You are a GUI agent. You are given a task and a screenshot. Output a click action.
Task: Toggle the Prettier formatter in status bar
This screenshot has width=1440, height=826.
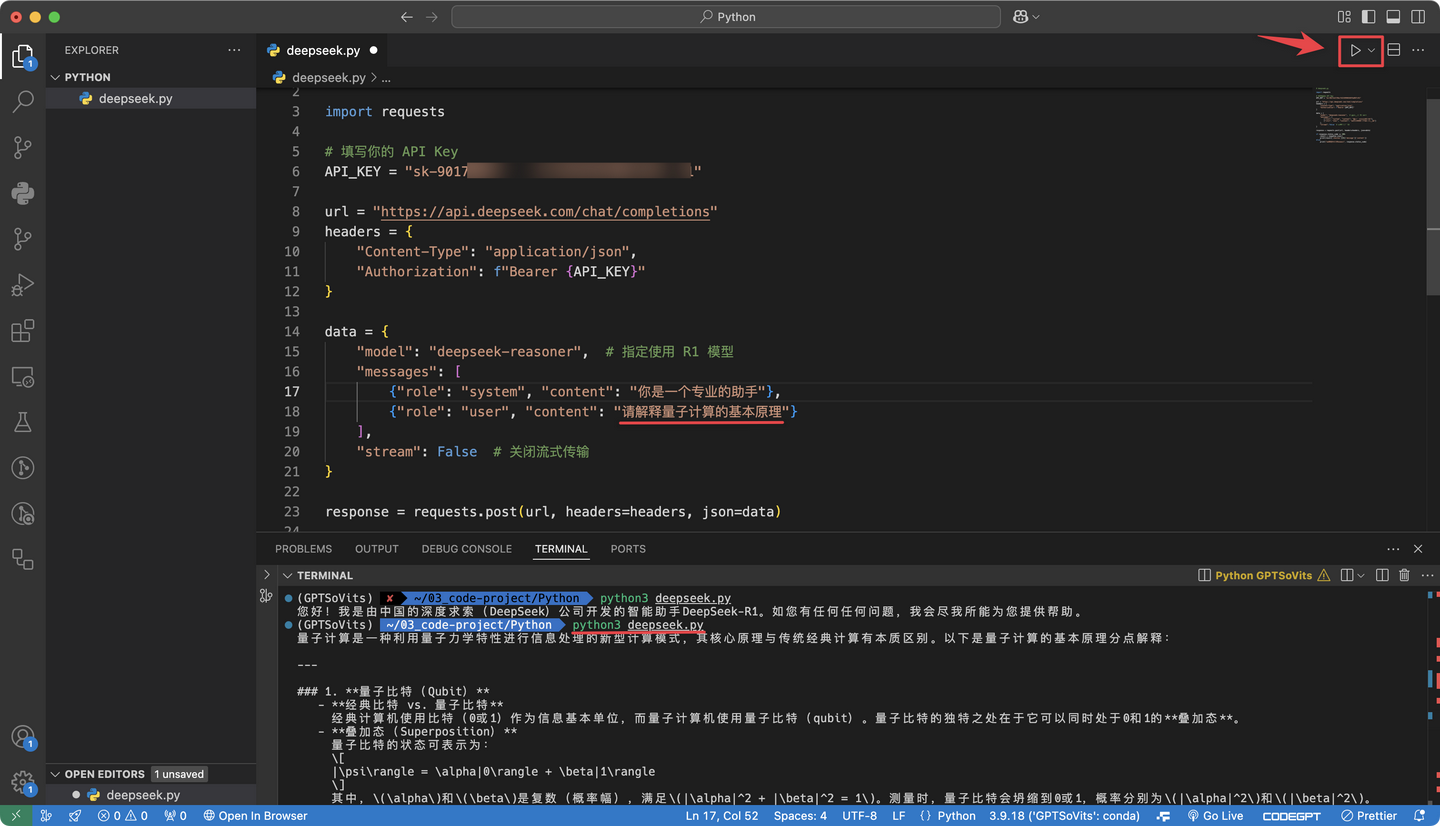pos(1369,815)
